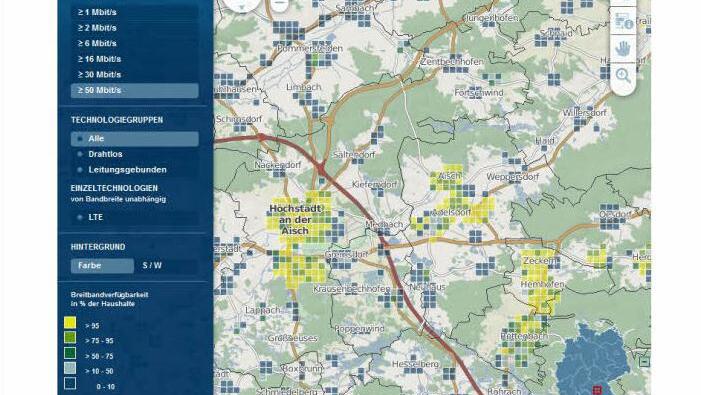Click the Nackendorf map label

coord(278,165)
